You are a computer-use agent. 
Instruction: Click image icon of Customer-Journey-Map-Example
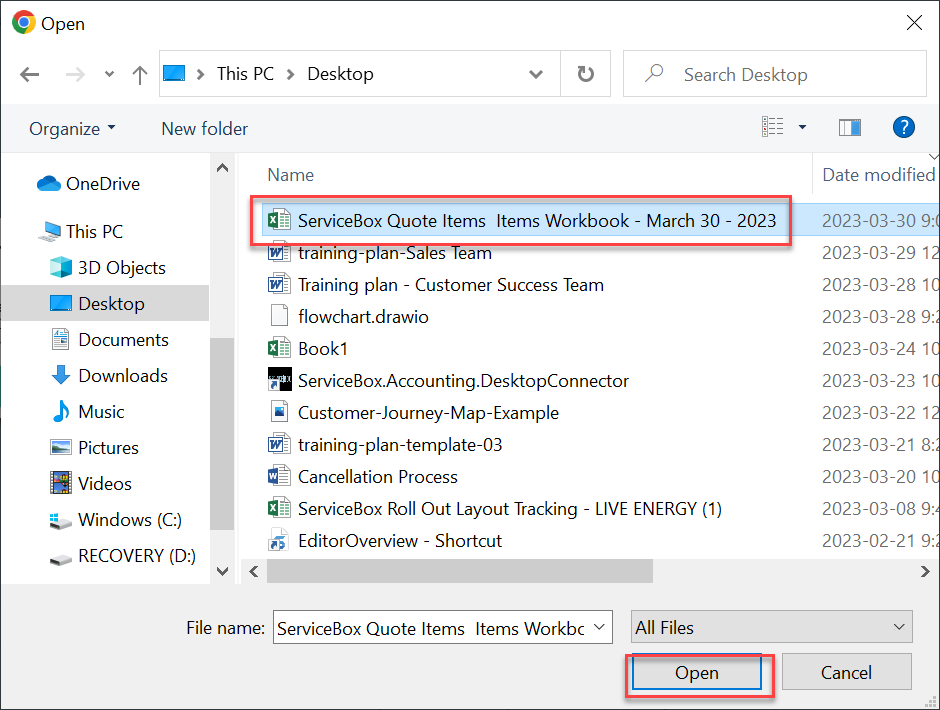click(x=279, y=412)
